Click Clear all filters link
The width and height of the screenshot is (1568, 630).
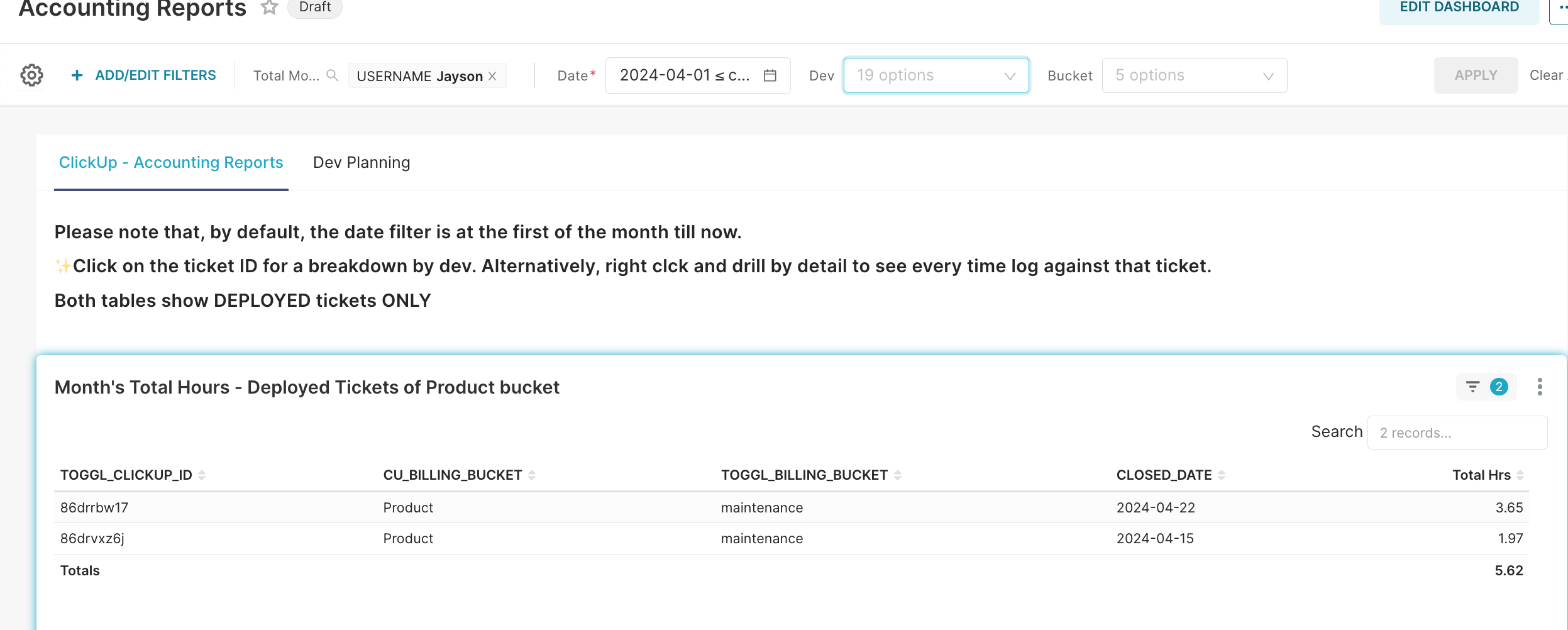coord(1548,75)
